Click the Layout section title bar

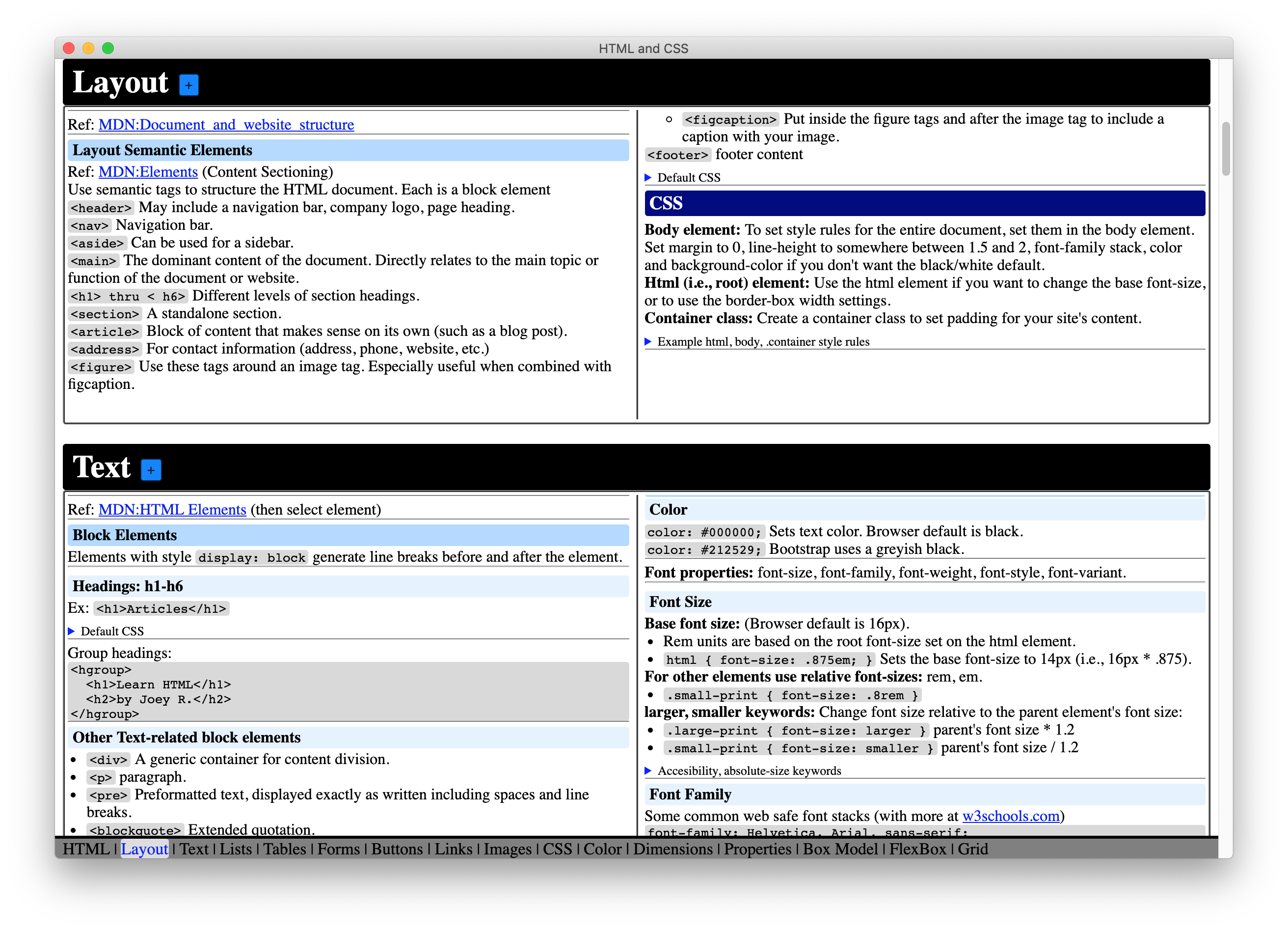[x=636, y=83]
